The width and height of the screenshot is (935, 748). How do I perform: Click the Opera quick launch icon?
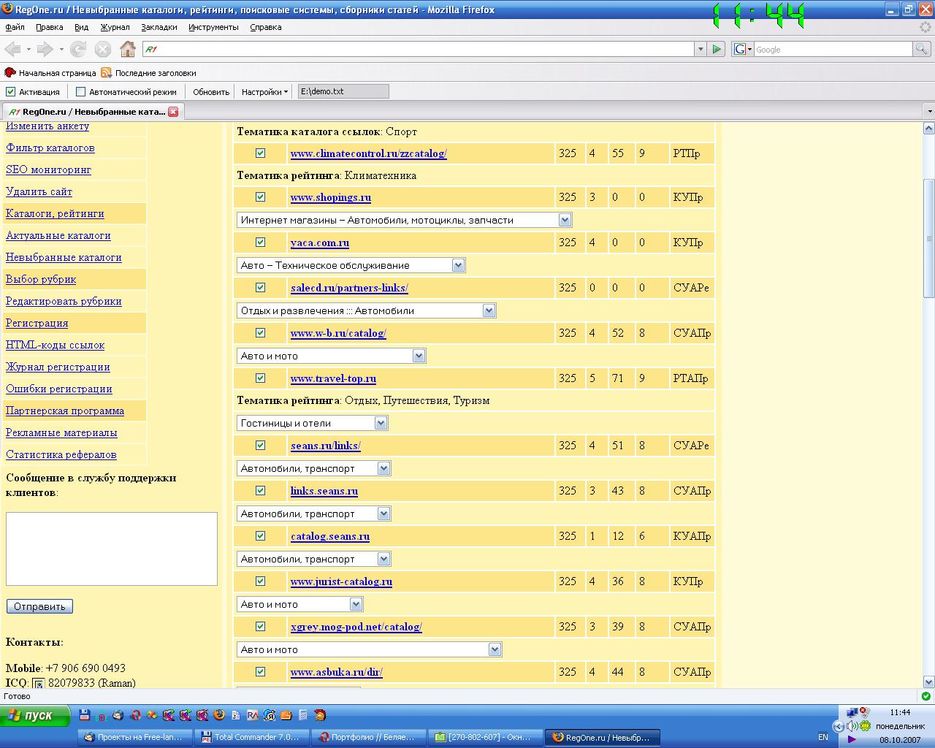pos(136,715)
